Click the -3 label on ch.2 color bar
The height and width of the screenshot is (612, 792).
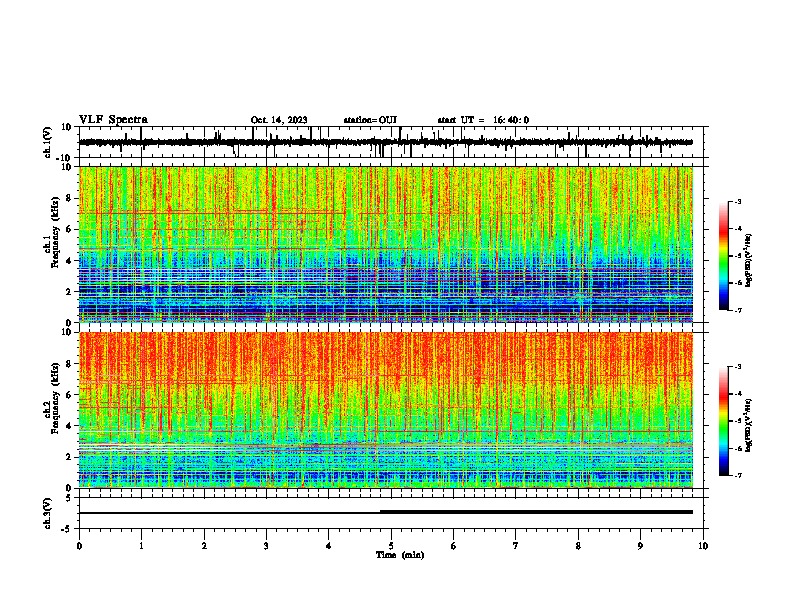tap(737, 367)
